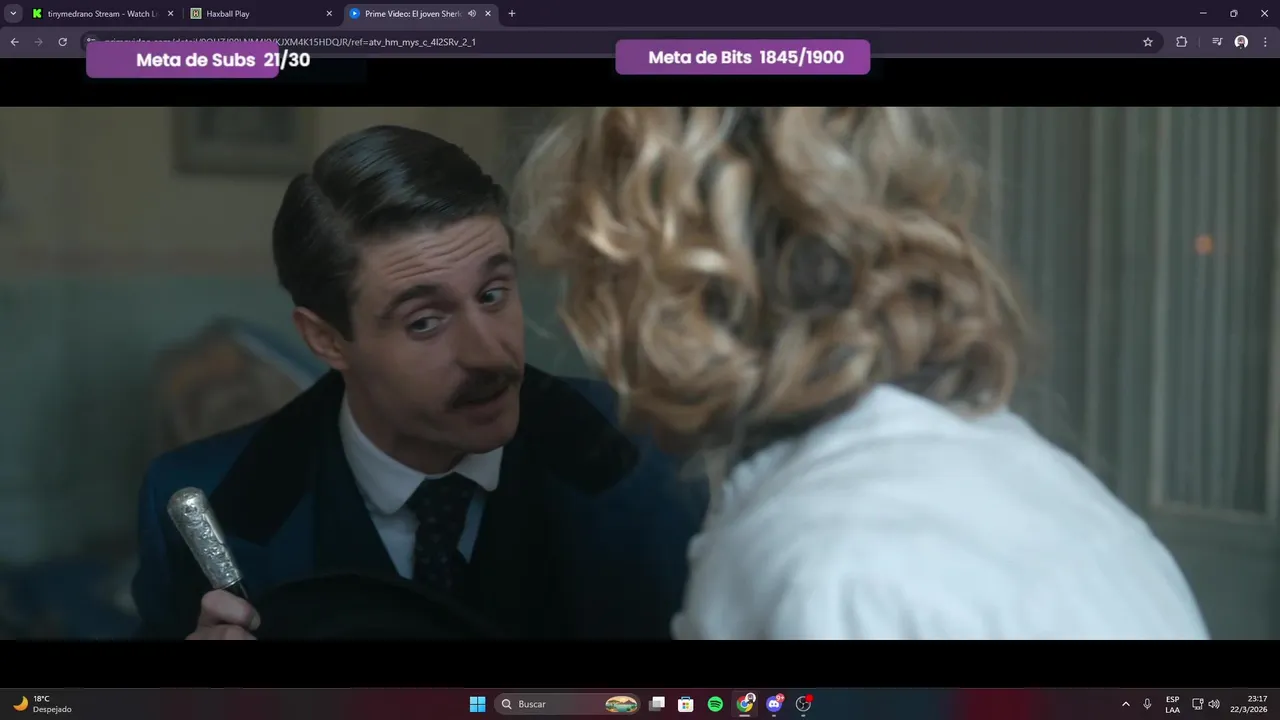Launch Microsoft Store from the taskbar
Screen dimensions: 1280x720
pos(686,704)
